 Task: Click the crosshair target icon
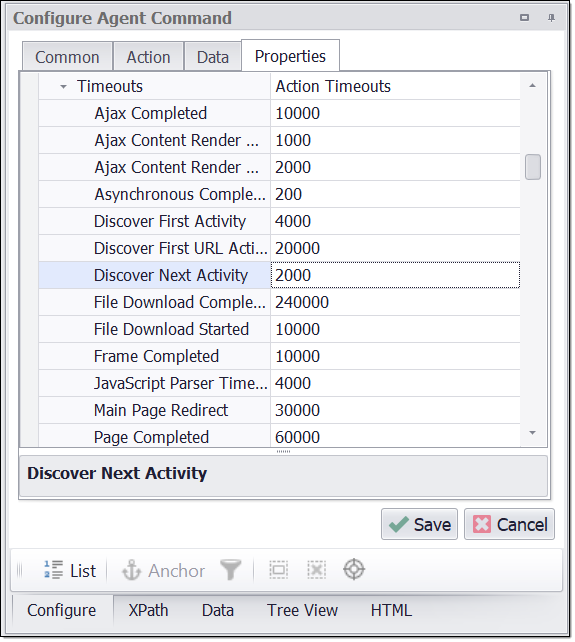click(x=354, y=570)
